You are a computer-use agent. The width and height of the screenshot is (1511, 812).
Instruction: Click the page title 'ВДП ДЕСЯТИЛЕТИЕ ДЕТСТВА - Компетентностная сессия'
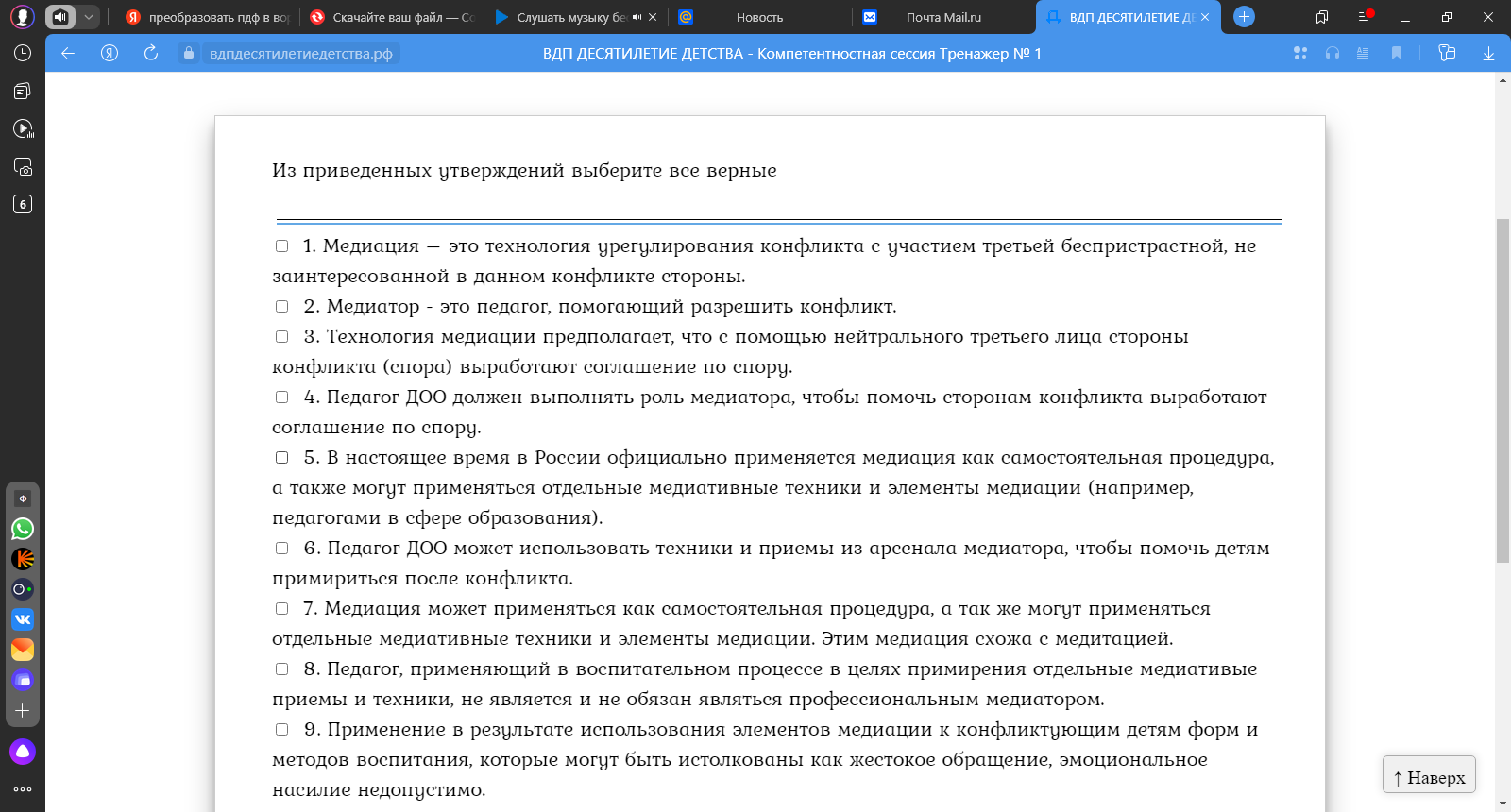pyautogui.click(x=791, y=54)
